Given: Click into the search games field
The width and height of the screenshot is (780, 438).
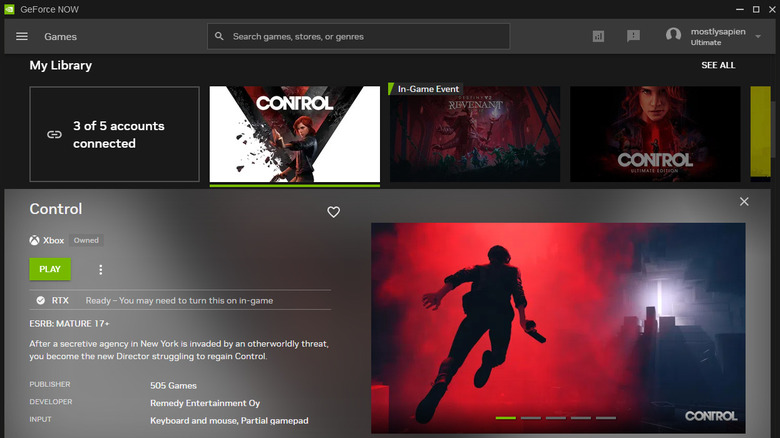Looking at the screenshot, I should [x=365, y=36].
